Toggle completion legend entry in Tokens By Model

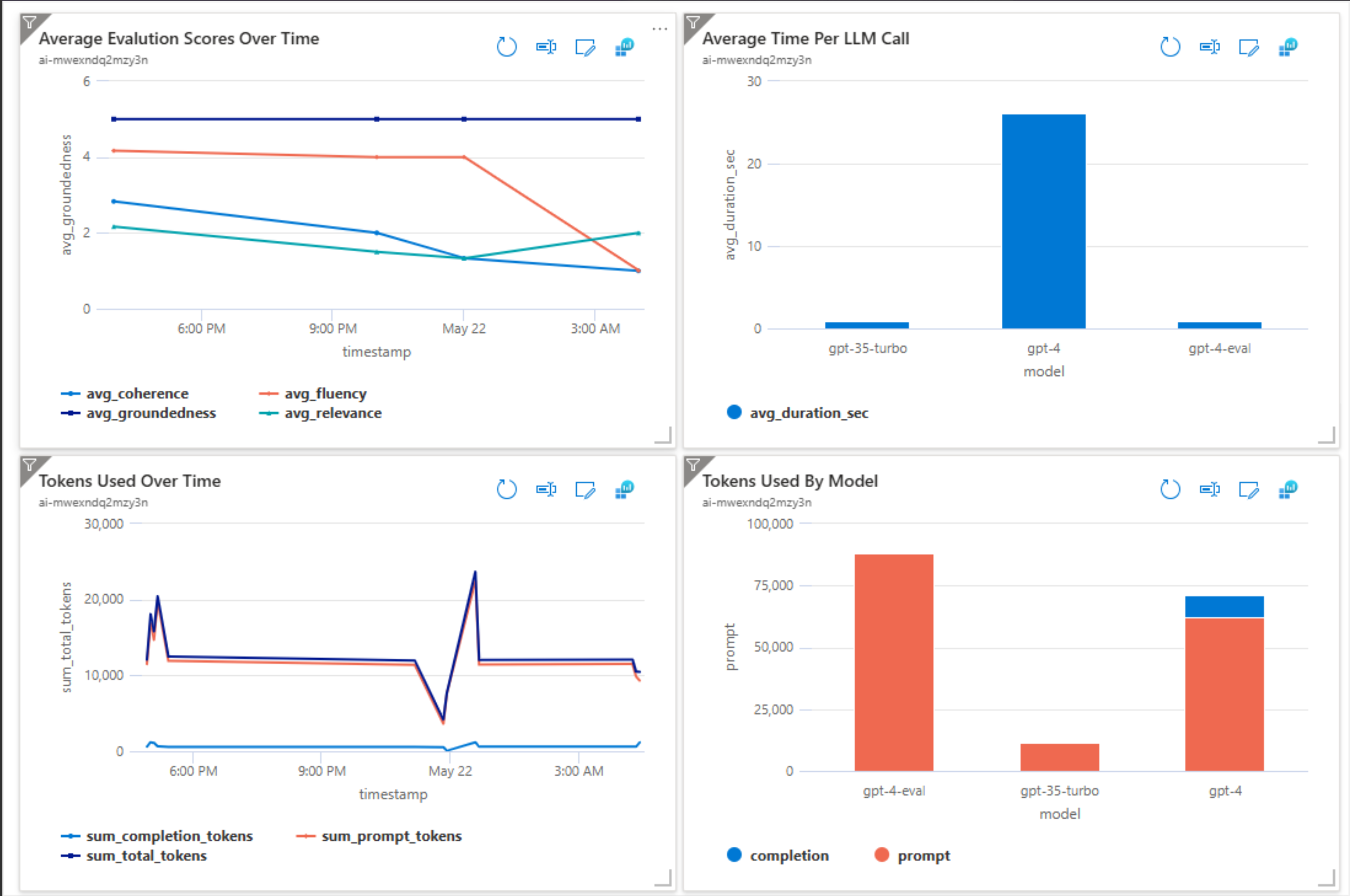tap(778, 855)
